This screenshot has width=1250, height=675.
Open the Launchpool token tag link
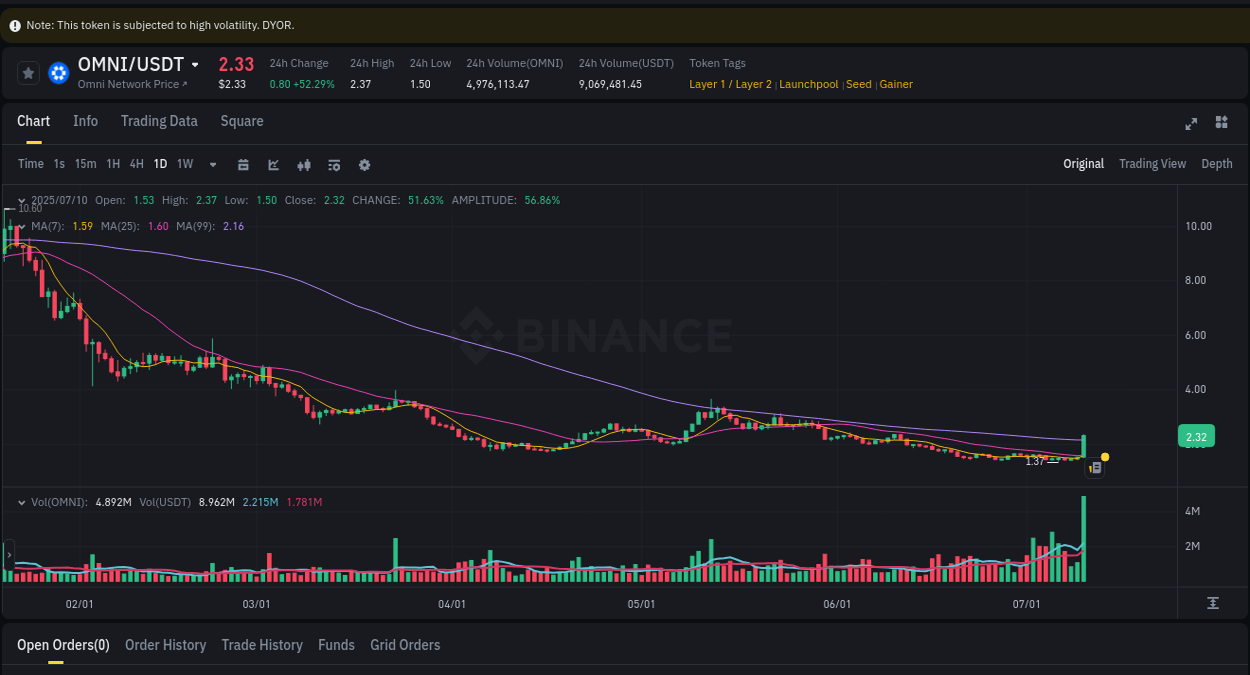coord(808,84)
